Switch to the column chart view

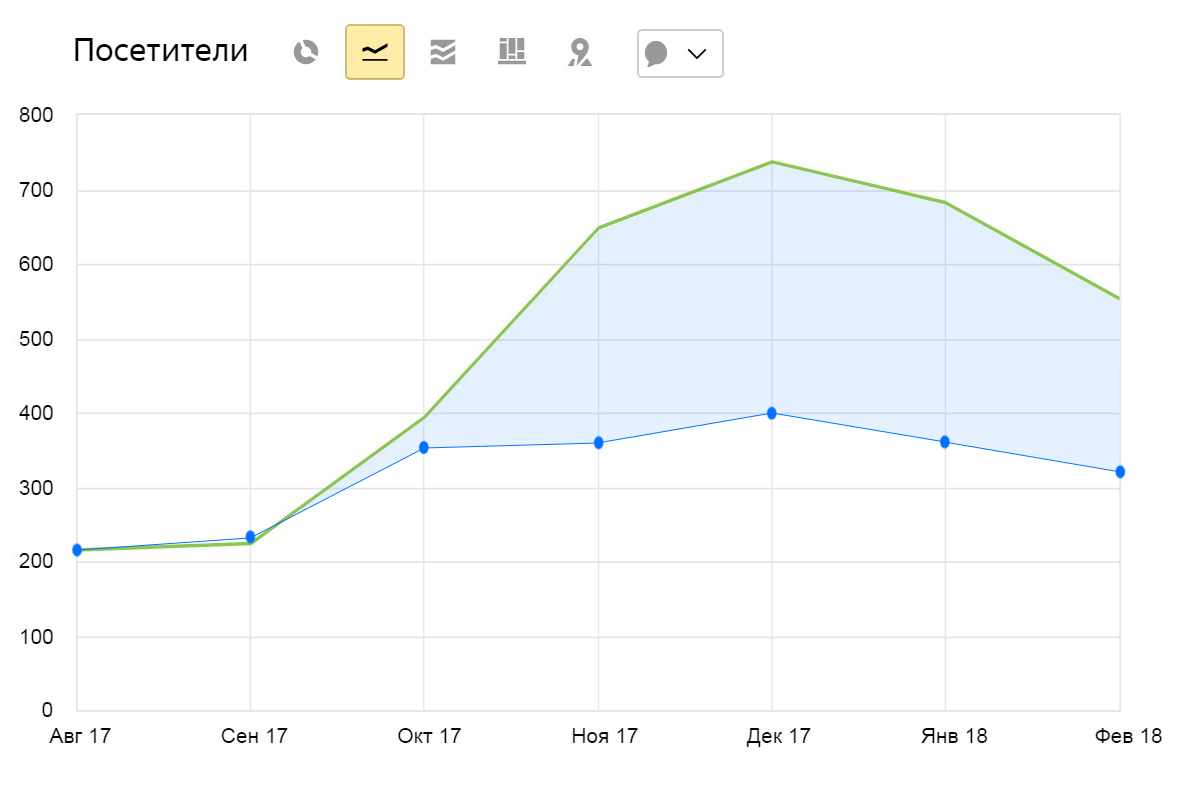point(512,52)
